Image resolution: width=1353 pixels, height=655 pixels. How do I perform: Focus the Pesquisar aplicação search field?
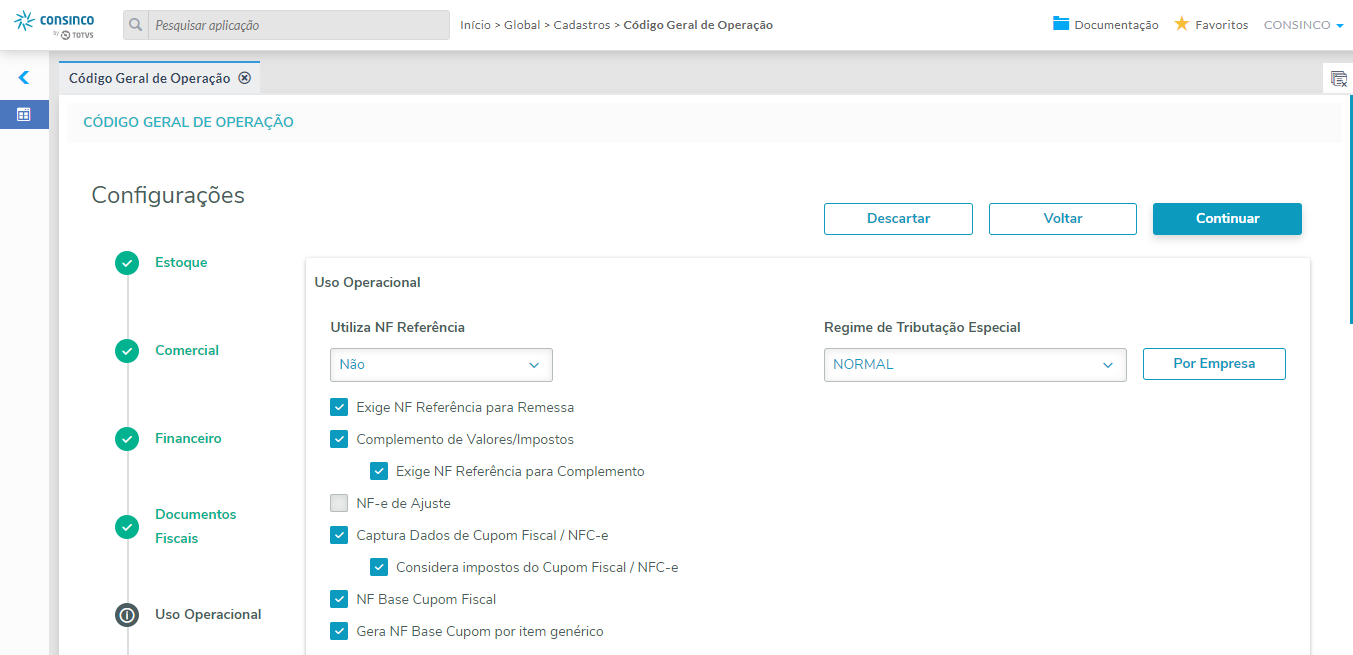pyautogui.click(x=298, y=25)
